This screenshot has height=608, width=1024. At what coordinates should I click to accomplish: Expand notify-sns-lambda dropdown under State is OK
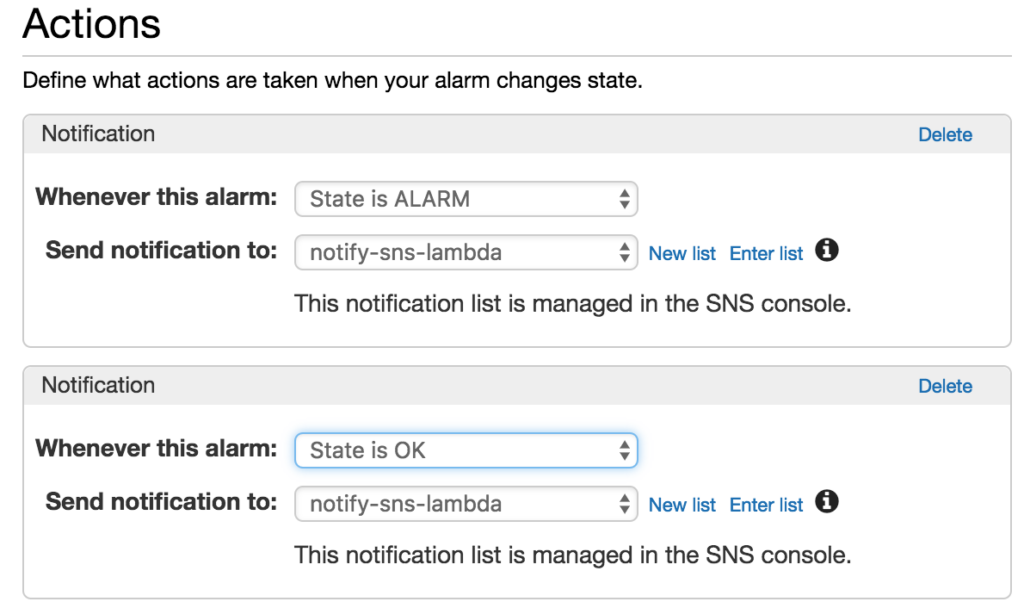coord(466,504)
